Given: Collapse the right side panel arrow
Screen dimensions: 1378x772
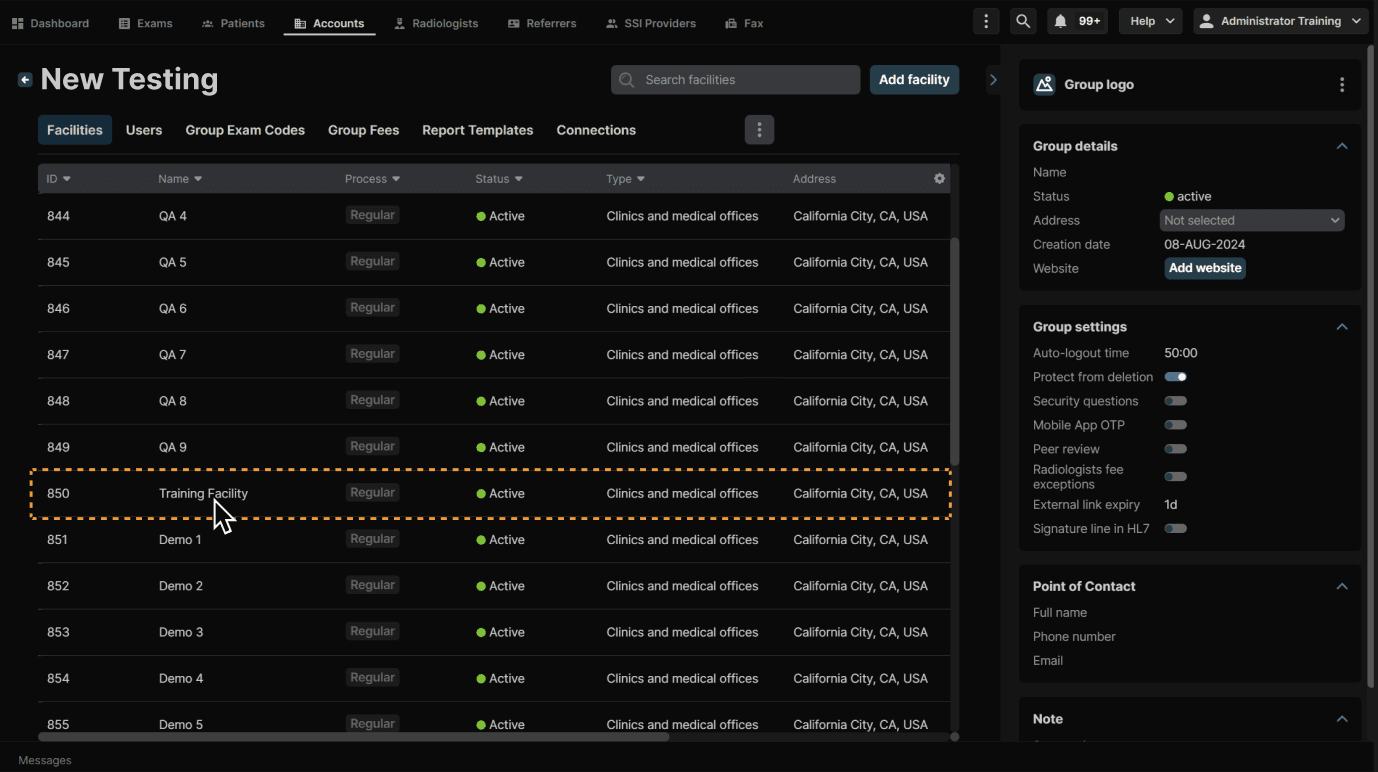Looking at the screenshot, I should (993, 80).
